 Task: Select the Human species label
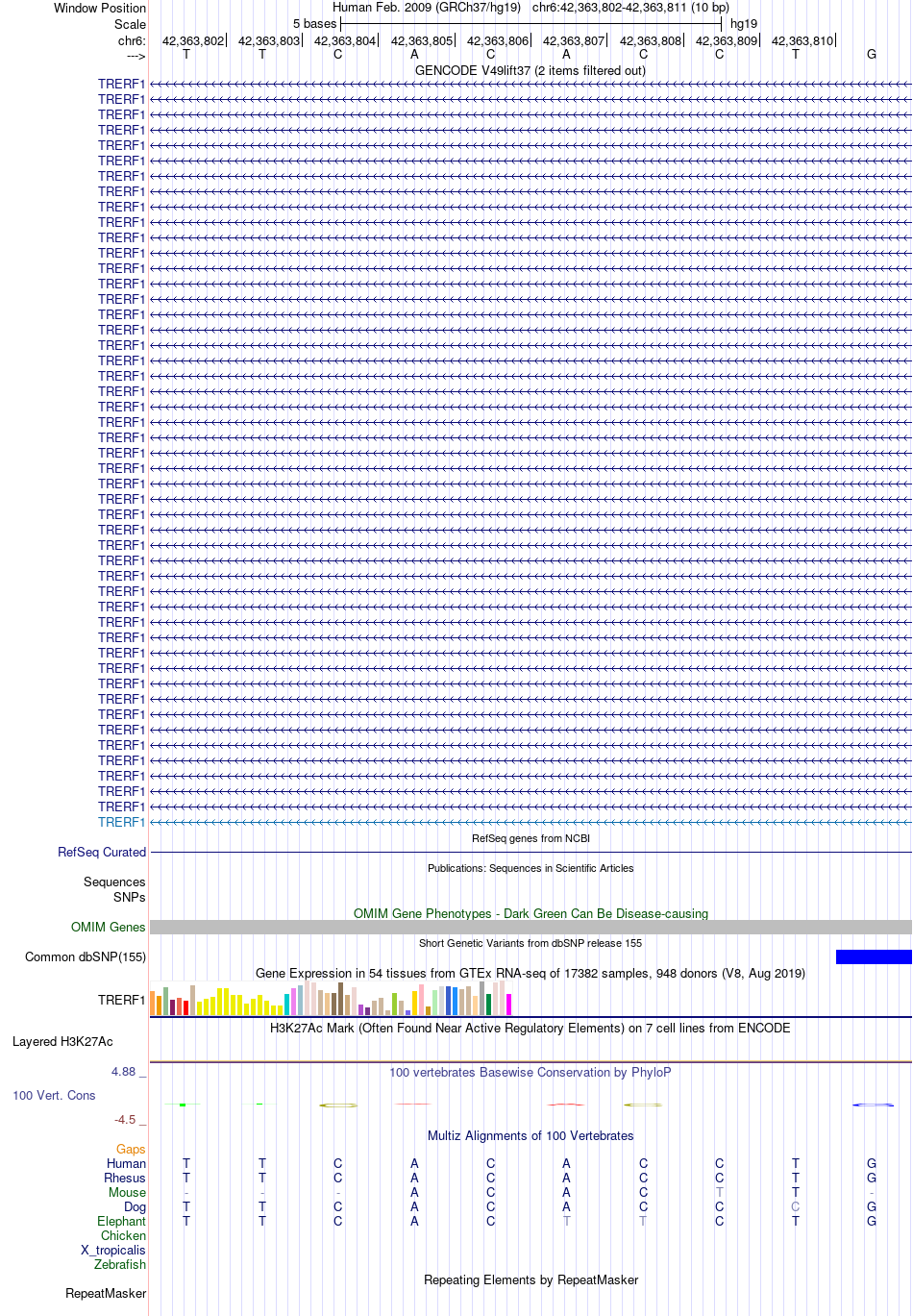click(x=127, y=1163)
